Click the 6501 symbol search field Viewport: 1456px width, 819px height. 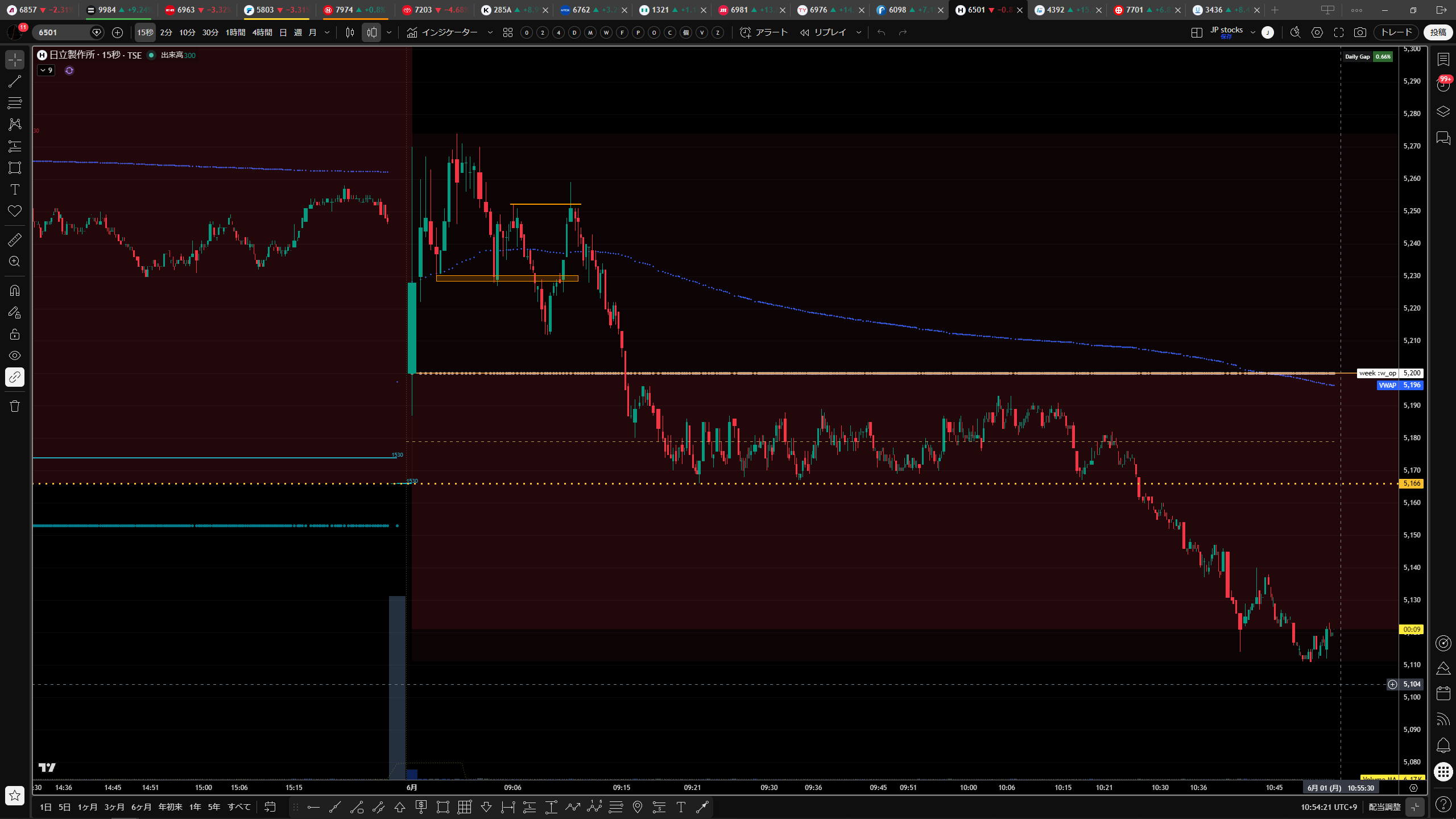(x=64, y=32)
